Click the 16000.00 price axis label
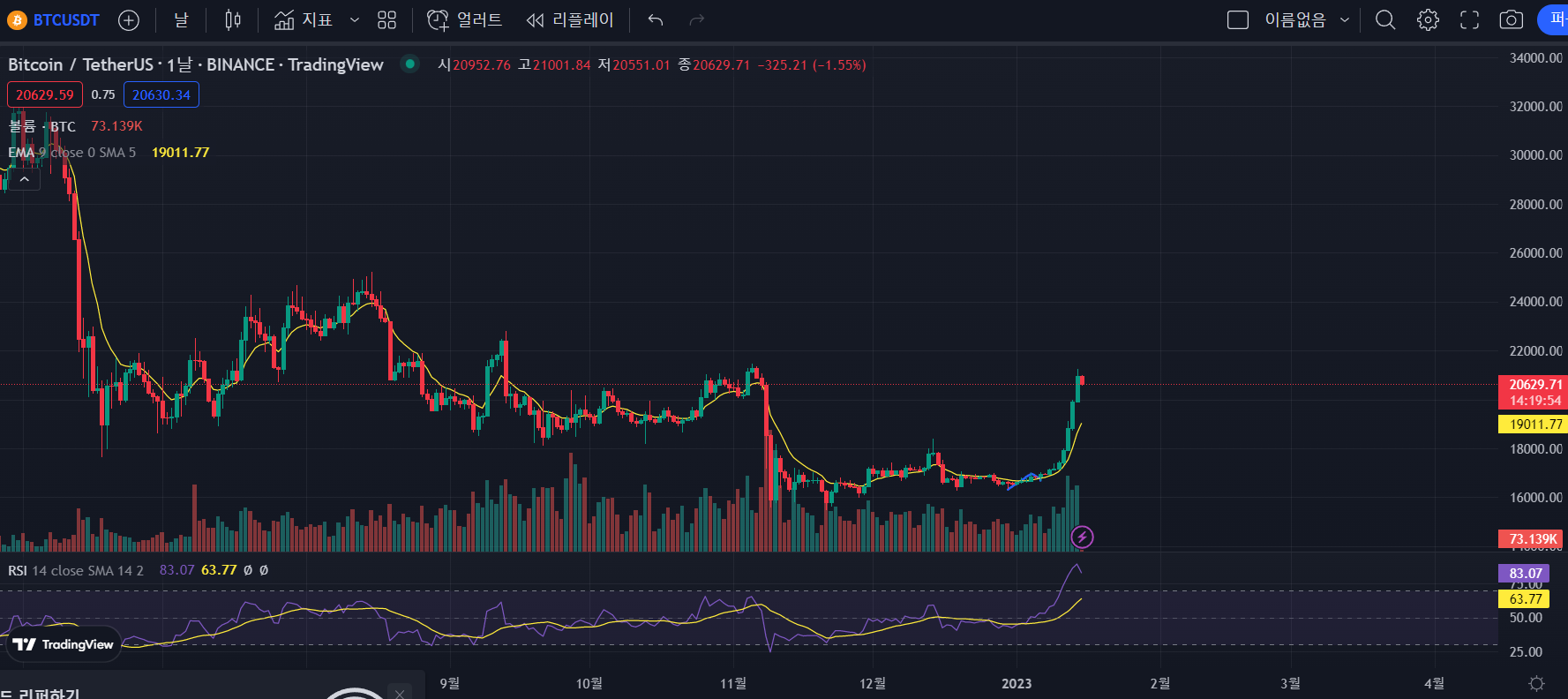 tap(1535, 498)
